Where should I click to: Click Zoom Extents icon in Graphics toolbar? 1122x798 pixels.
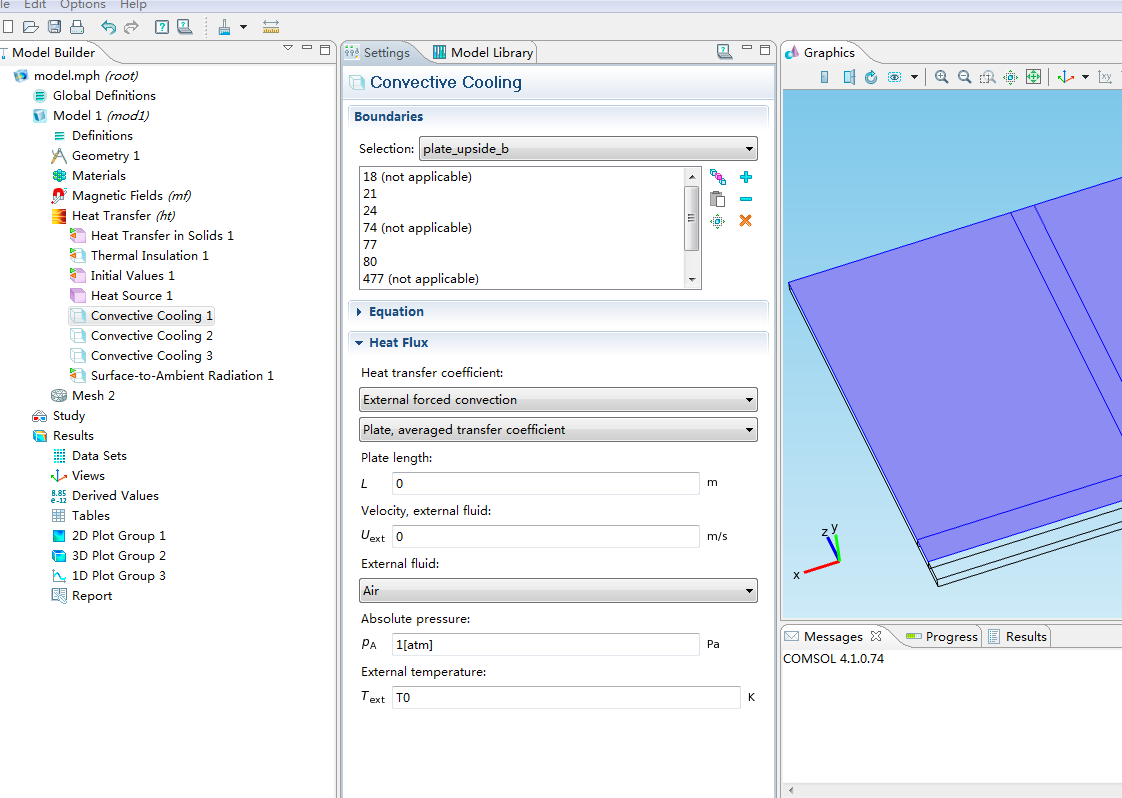click(1033, 77)
